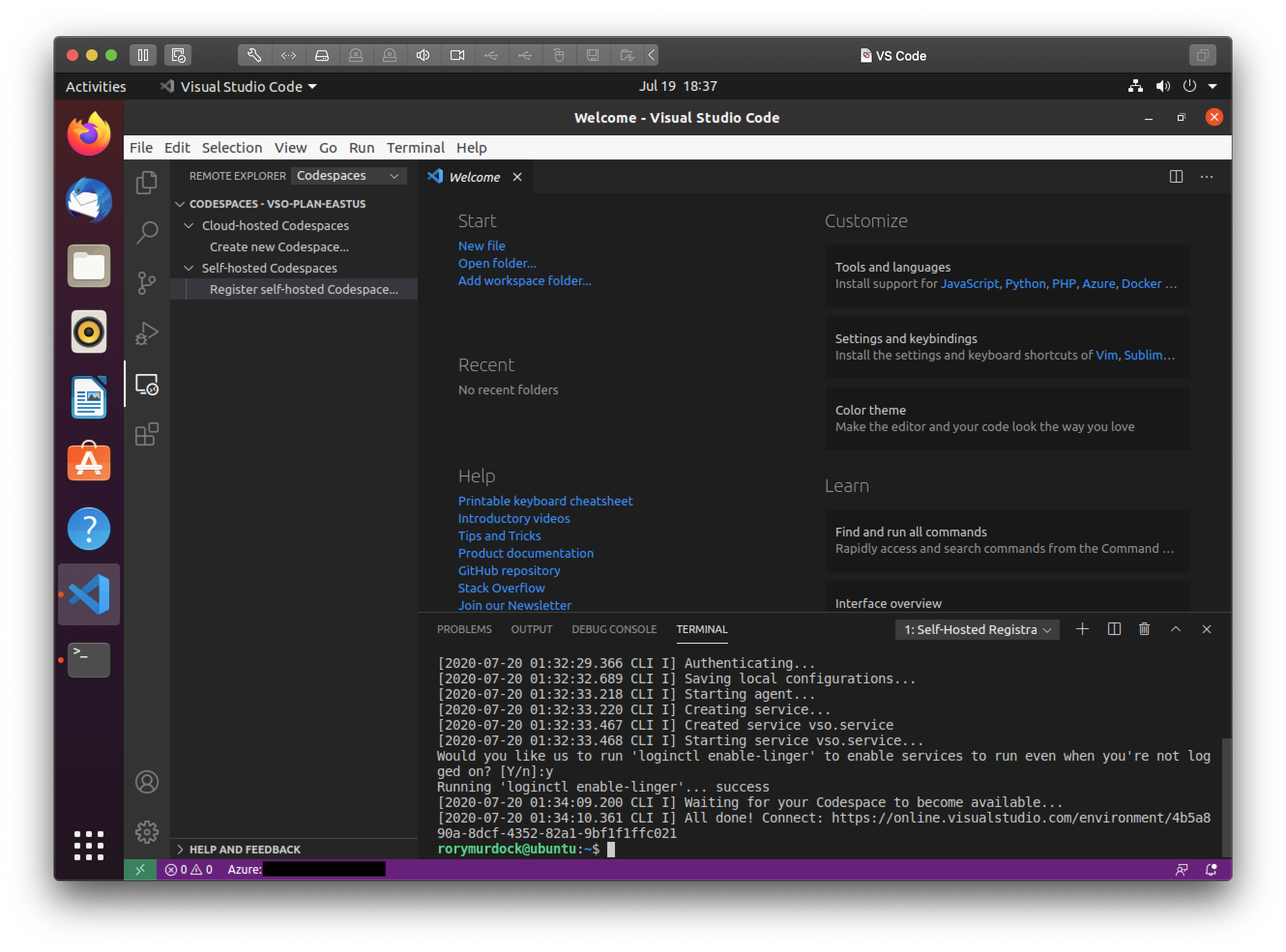
Task: Open Printable keyboard cheatsheet link
Action: tap(545, 501)
